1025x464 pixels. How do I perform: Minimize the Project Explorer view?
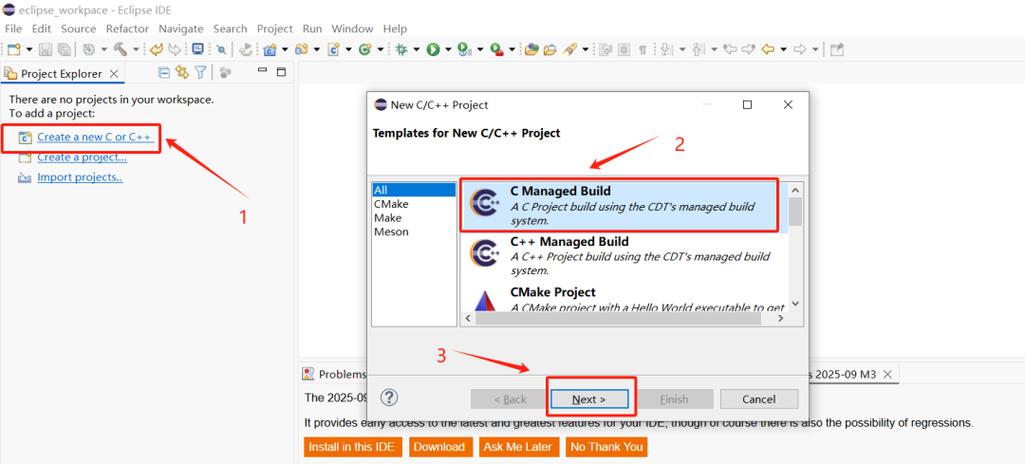pyautogui.click(x=263, y=71)
